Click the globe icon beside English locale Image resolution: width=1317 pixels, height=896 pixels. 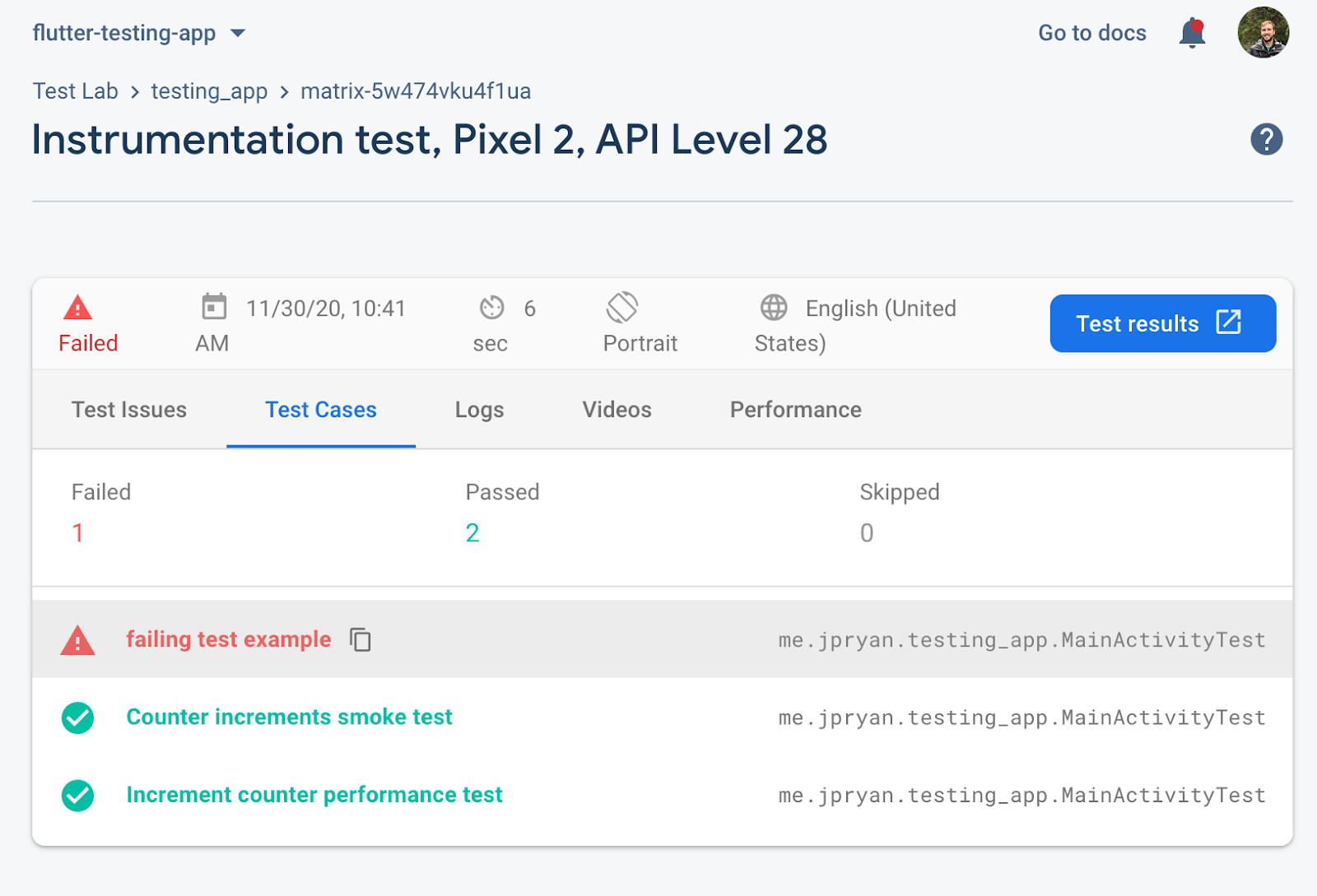click(x=772, y=308)
